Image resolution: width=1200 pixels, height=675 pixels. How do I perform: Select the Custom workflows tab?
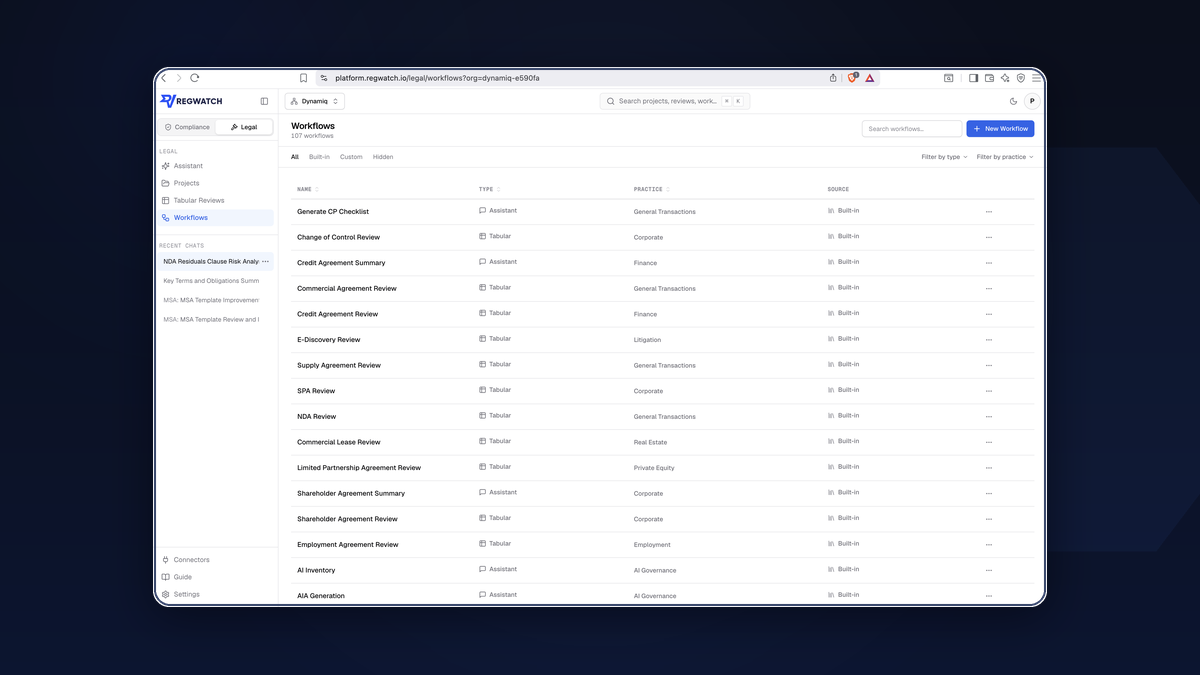pos(351,157)
